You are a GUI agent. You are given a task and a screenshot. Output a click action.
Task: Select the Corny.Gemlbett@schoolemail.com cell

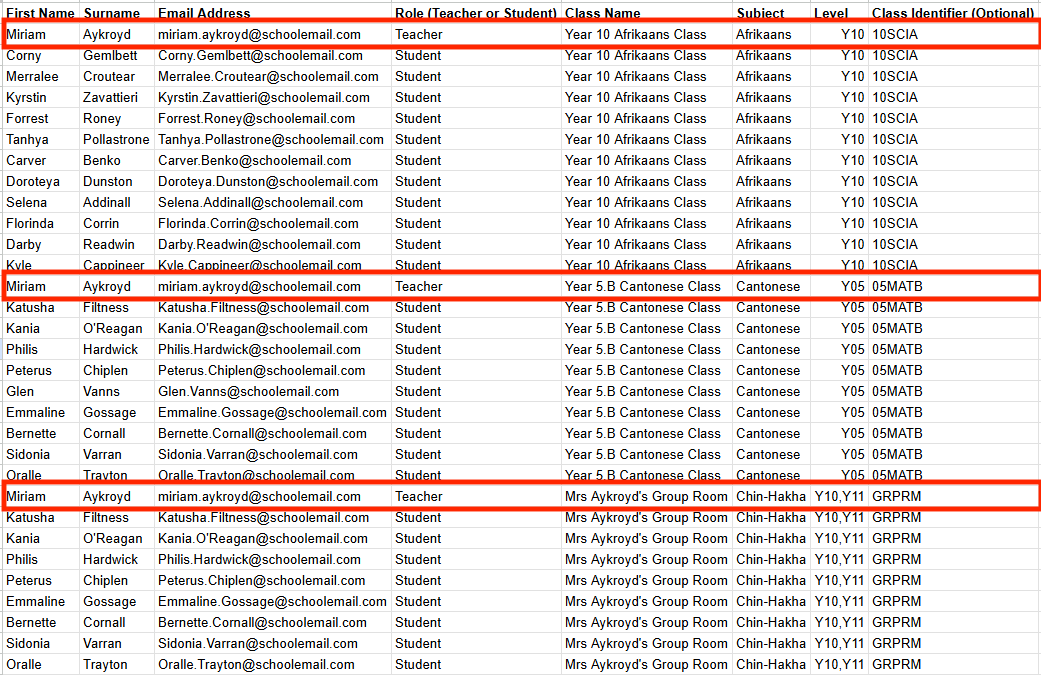tap(272, 56)
